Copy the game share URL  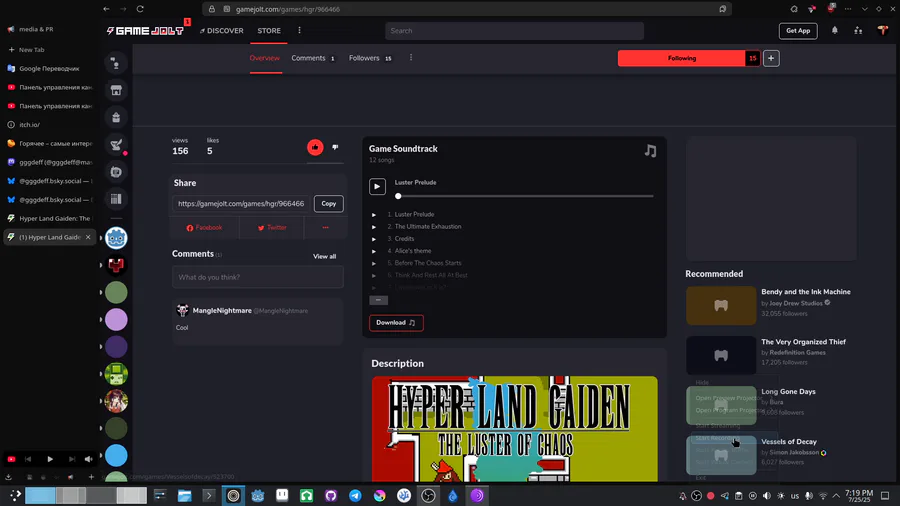click(x=328, y=204)
